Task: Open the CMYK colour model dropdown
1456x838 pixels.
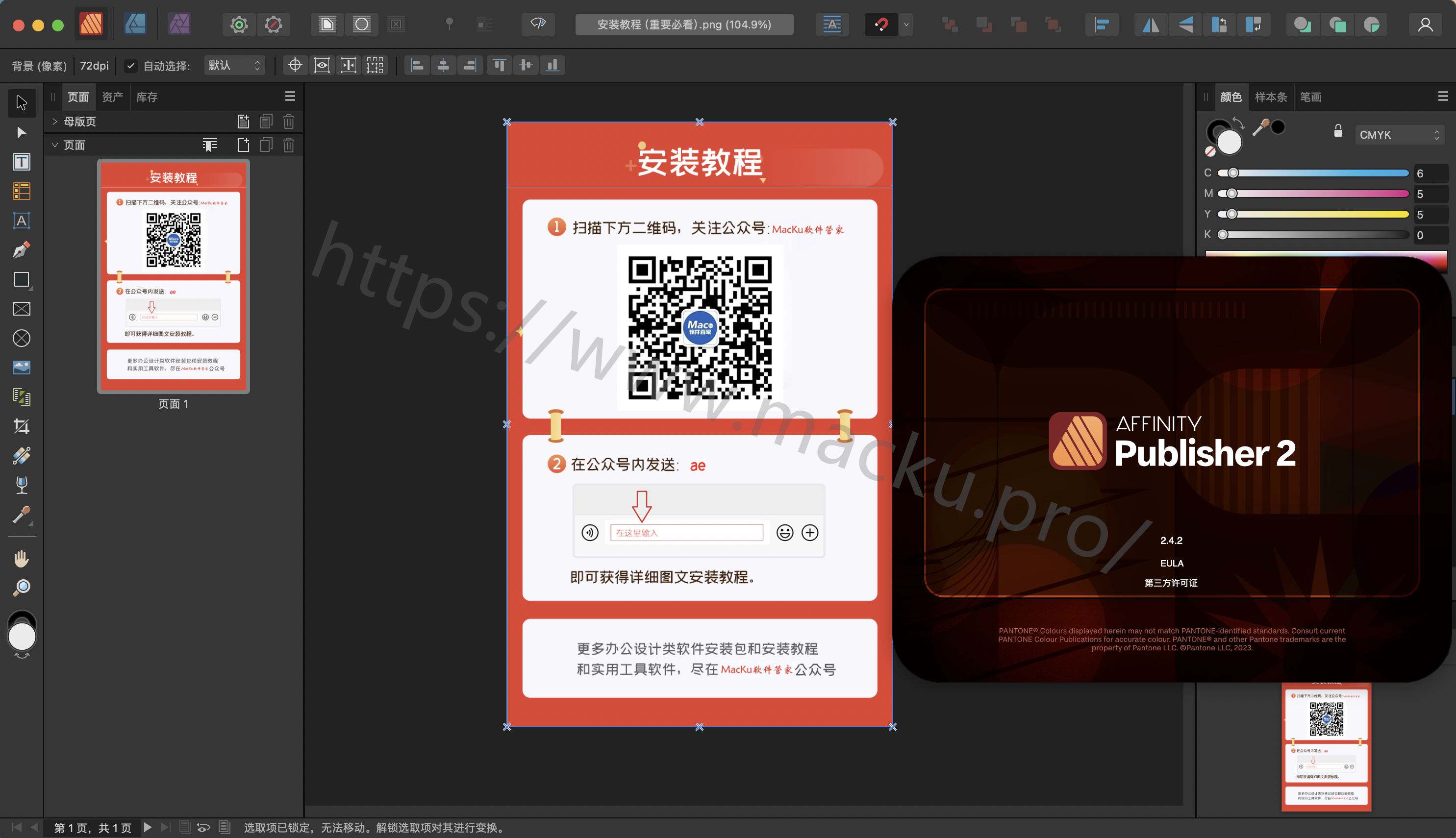Action: coord(1399,135)
